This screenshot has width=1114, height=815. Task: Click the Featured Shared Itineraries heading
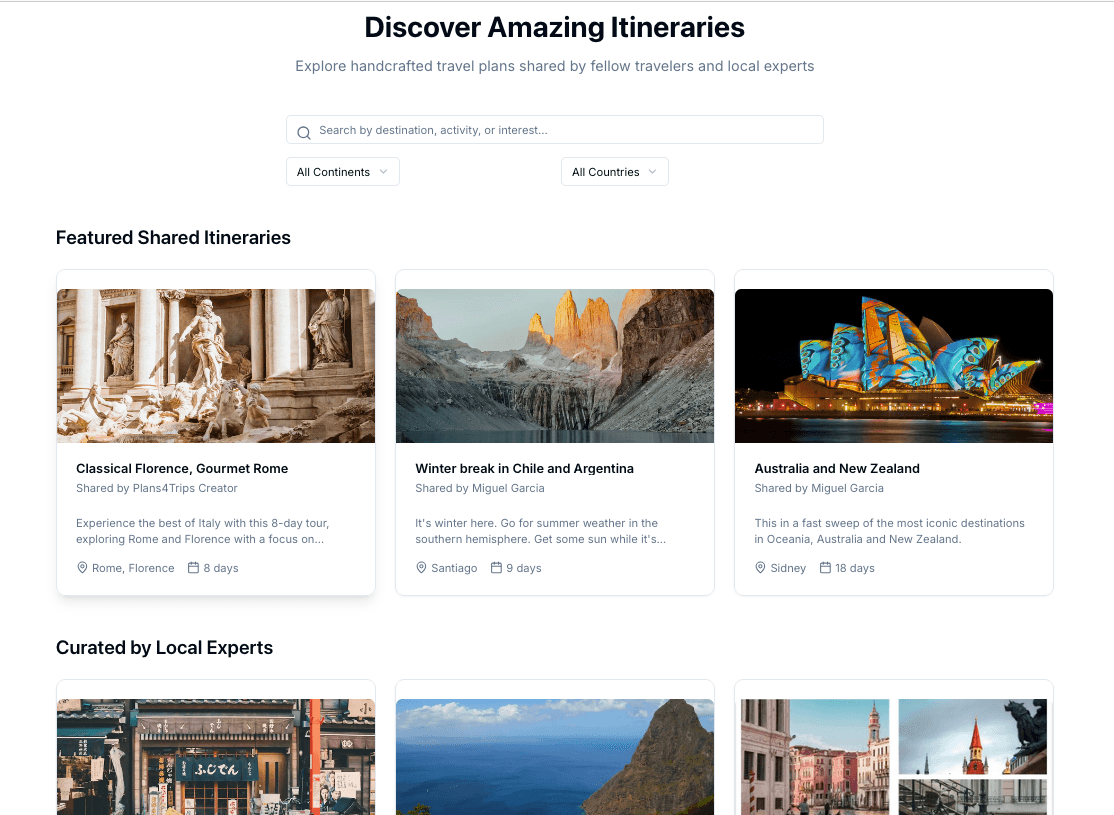point(172,237)
